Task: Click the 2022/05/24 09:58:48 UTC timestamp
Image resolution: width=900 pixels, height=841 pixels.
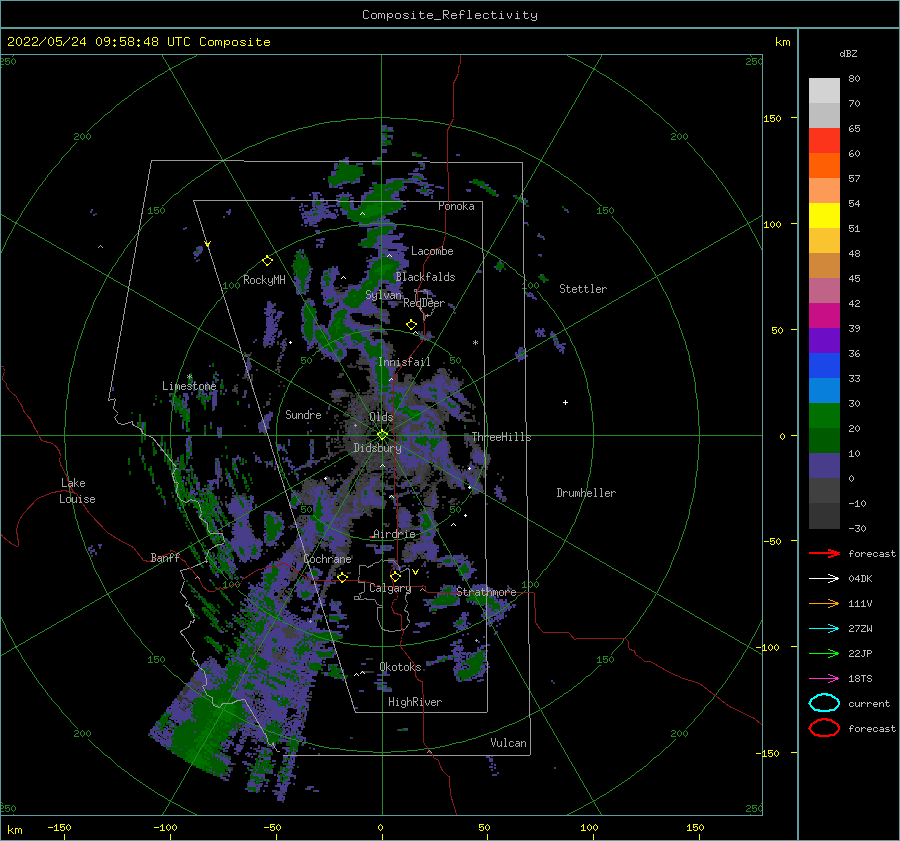Action: click(99, 42)
